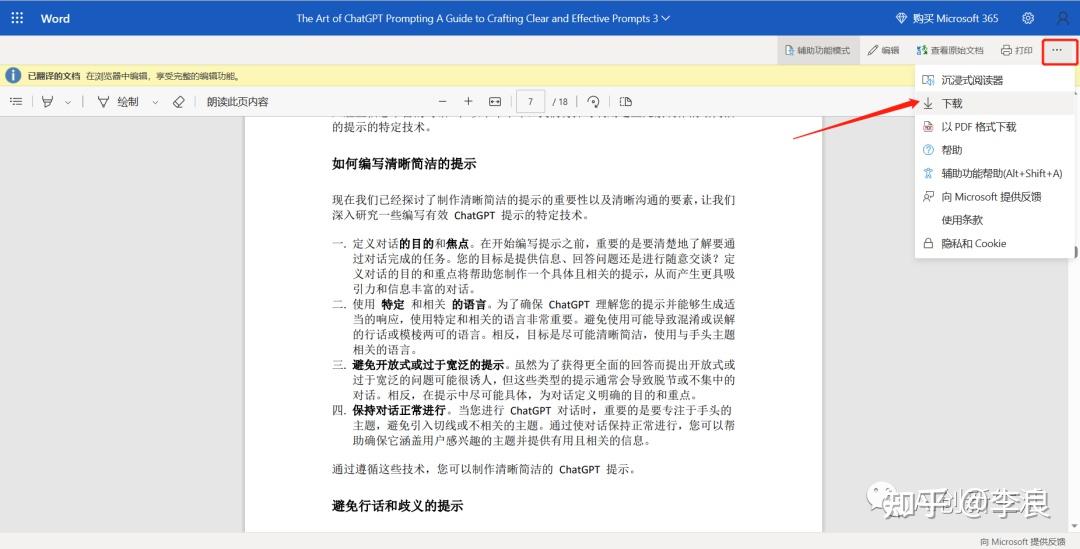The image size is (1080, 549).
Task: Click the 如何编写清晰简洁的提示 heading
Action: click(404, 164)
